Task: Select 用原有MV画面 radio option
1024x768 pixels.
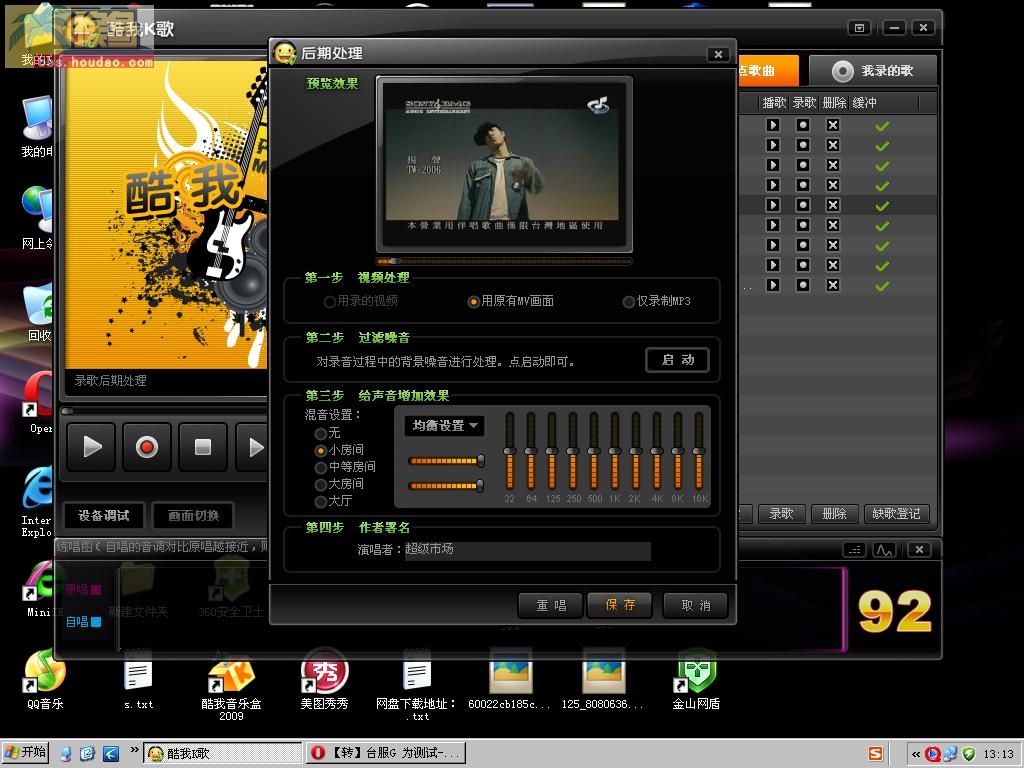Action: click(x=511, y=301)
